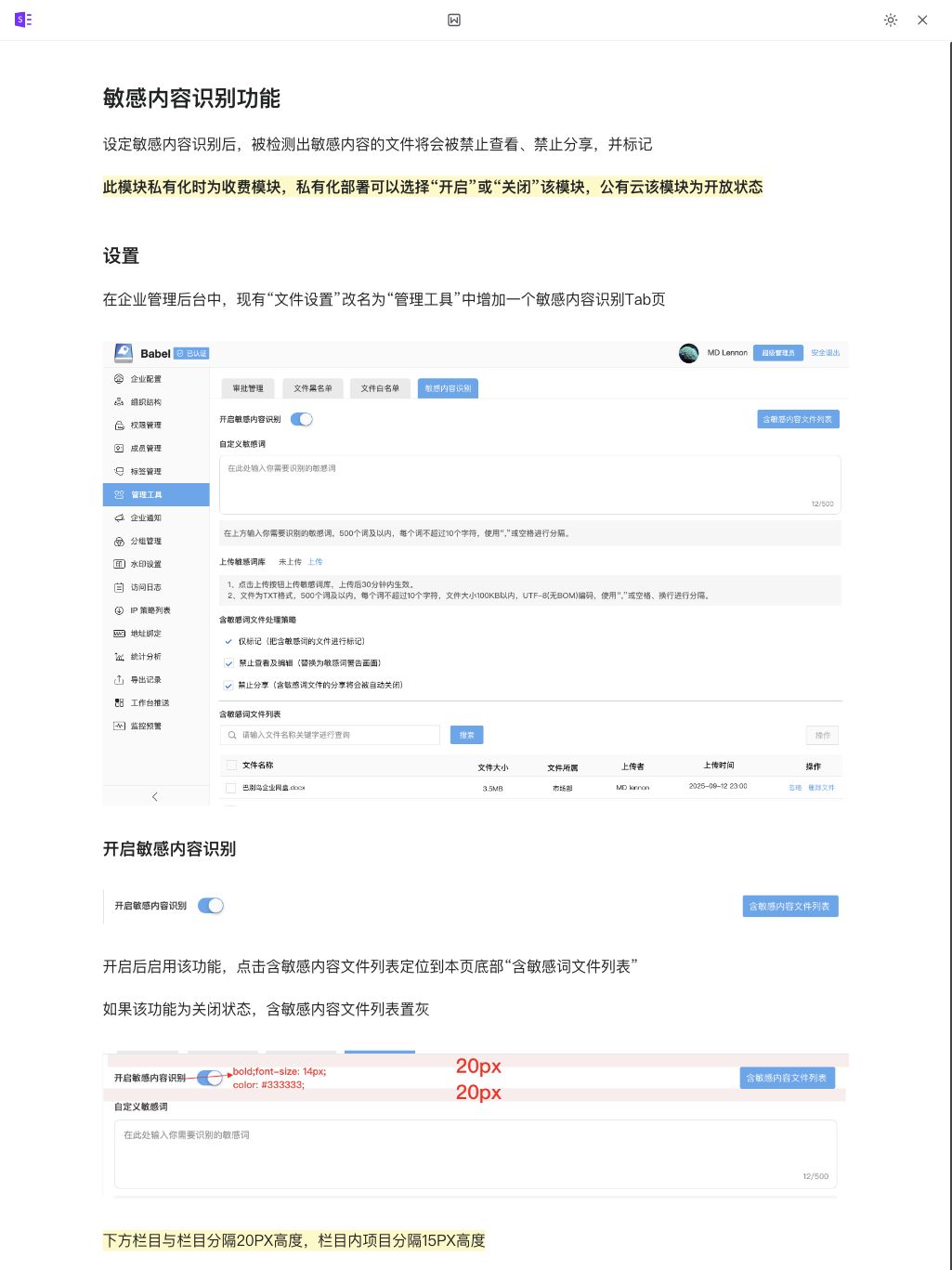This screenshot has width=952, height=1270.
Task: Click the 分组管理 sidebar icon
Action: tap(119, 541)
